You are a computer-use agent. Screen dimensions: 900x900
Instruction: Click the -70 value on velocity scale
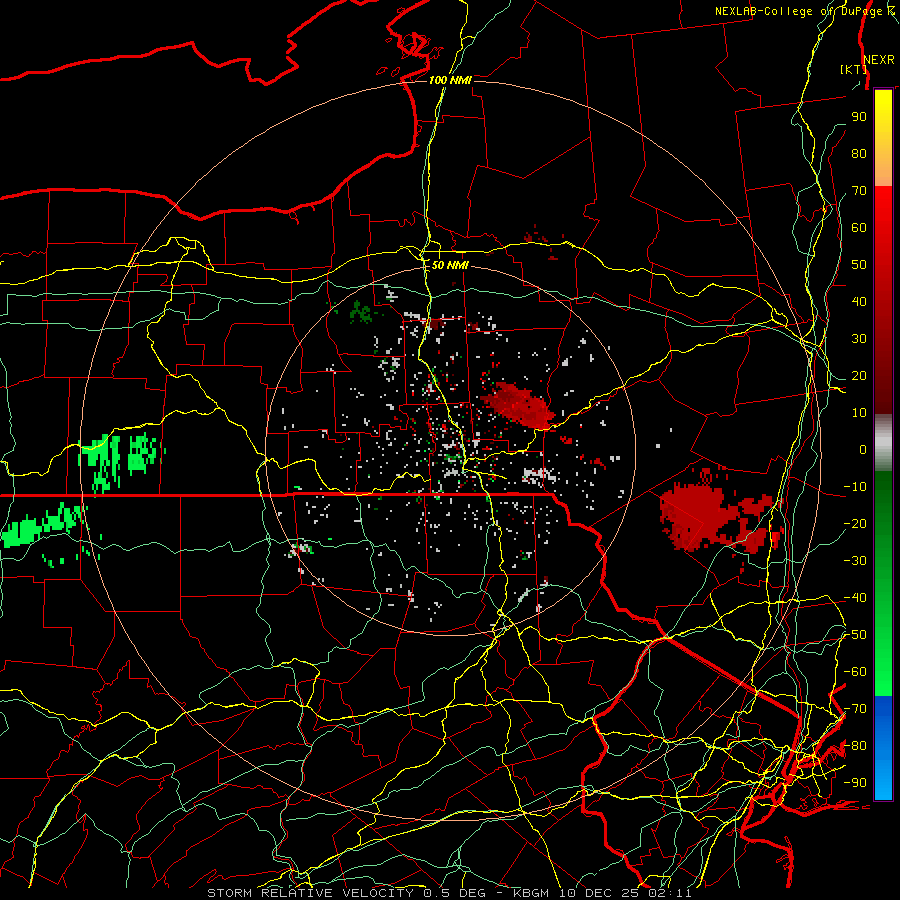coord(855,708)
